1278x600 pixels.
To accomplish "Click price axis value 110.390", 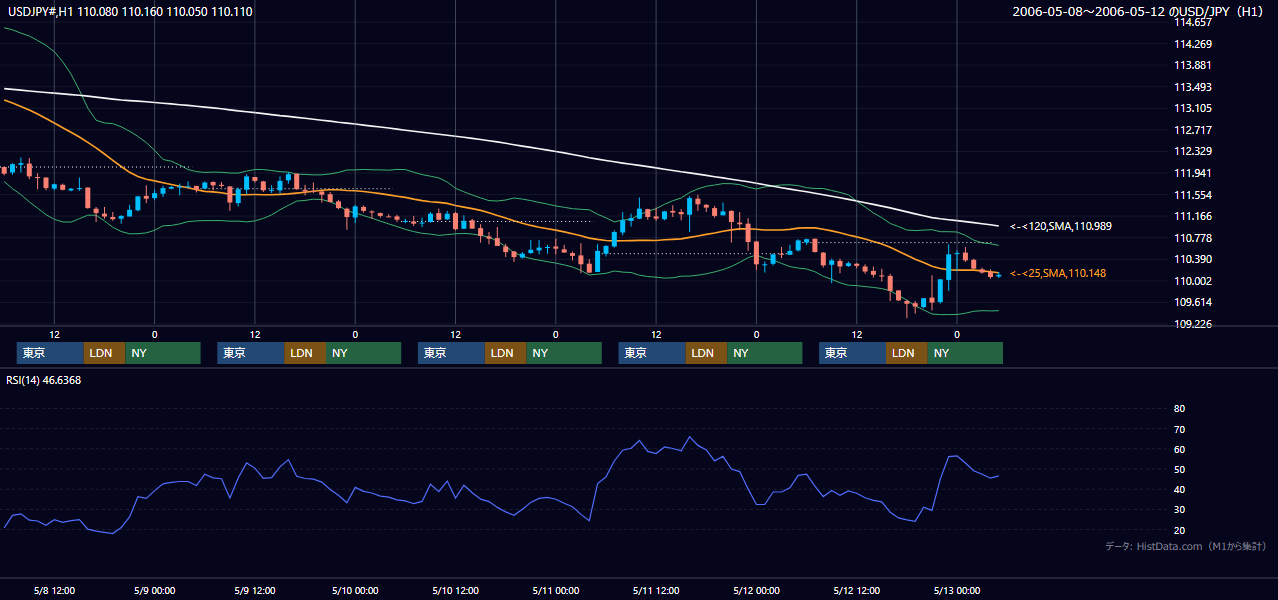I will tap(1192, 259).
